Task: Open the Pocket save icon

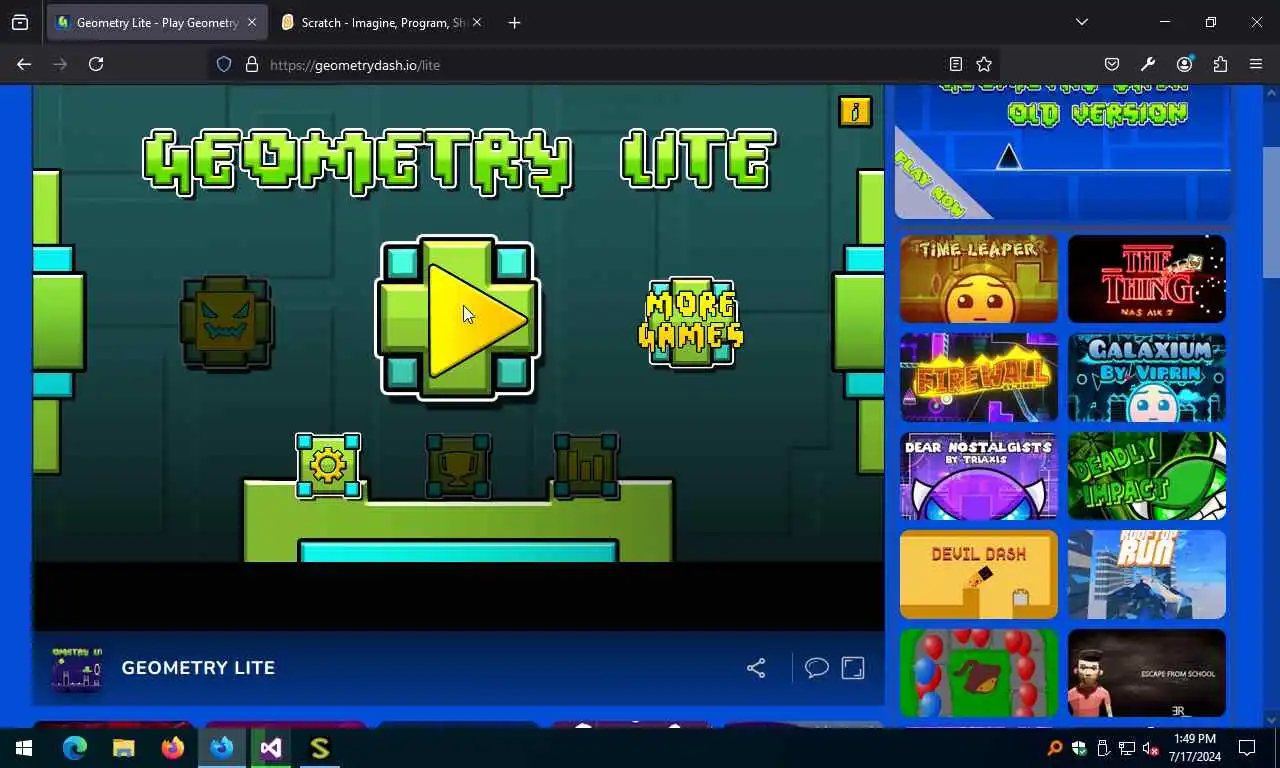Action: tap(1112, 64)
